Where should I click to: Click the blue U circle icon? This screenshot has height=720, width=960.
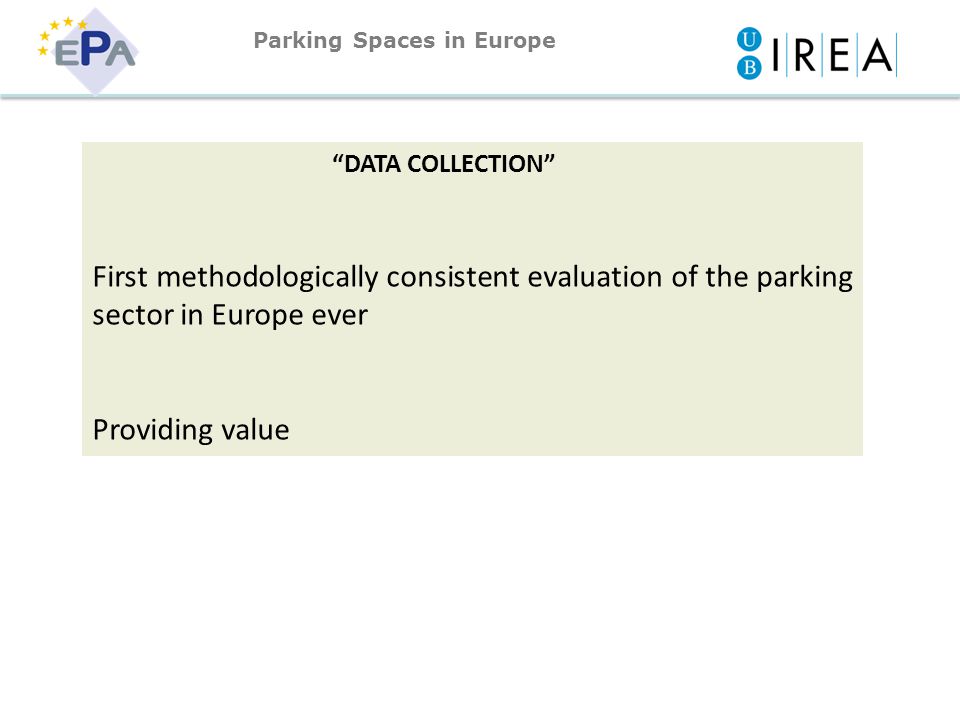click(x=749, y=39)
